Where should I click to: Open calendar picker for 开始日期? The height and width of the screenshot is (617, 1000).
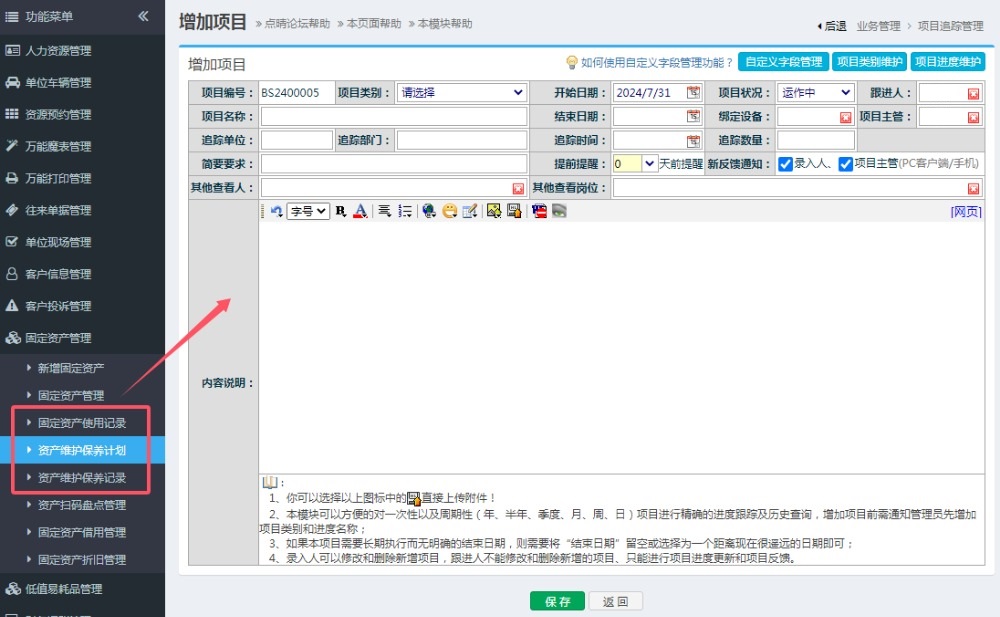point(693,93)
